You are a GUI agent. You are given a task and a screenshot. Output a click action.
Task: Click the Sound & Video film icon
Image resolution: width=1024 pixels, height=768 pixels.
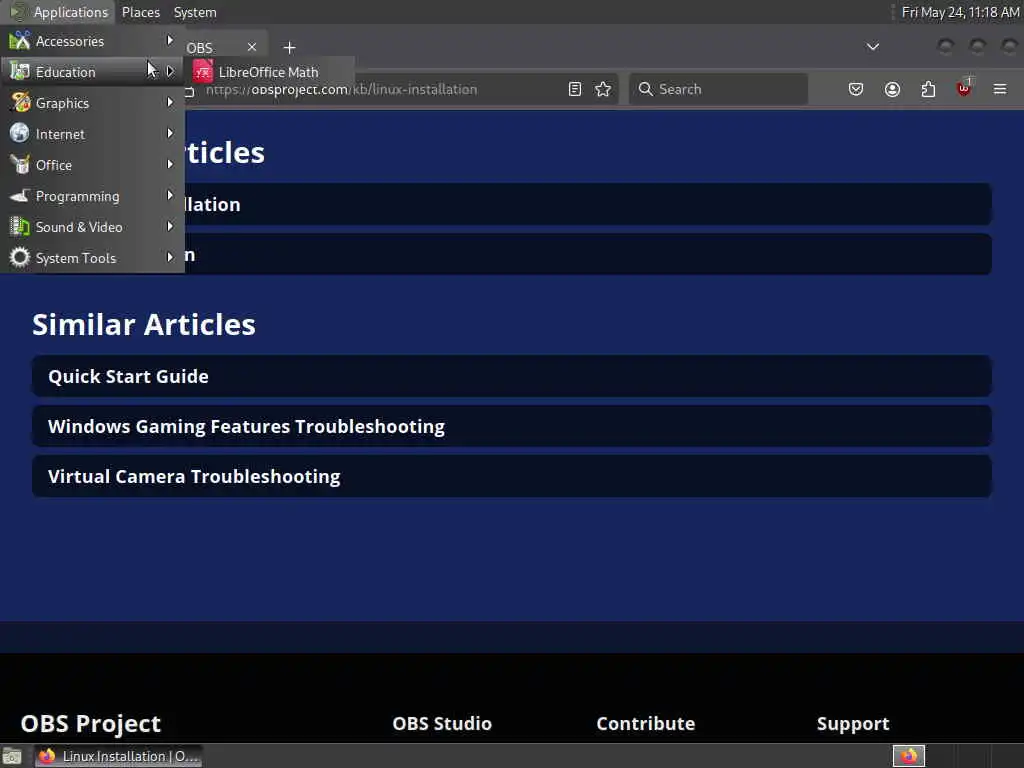20,227
